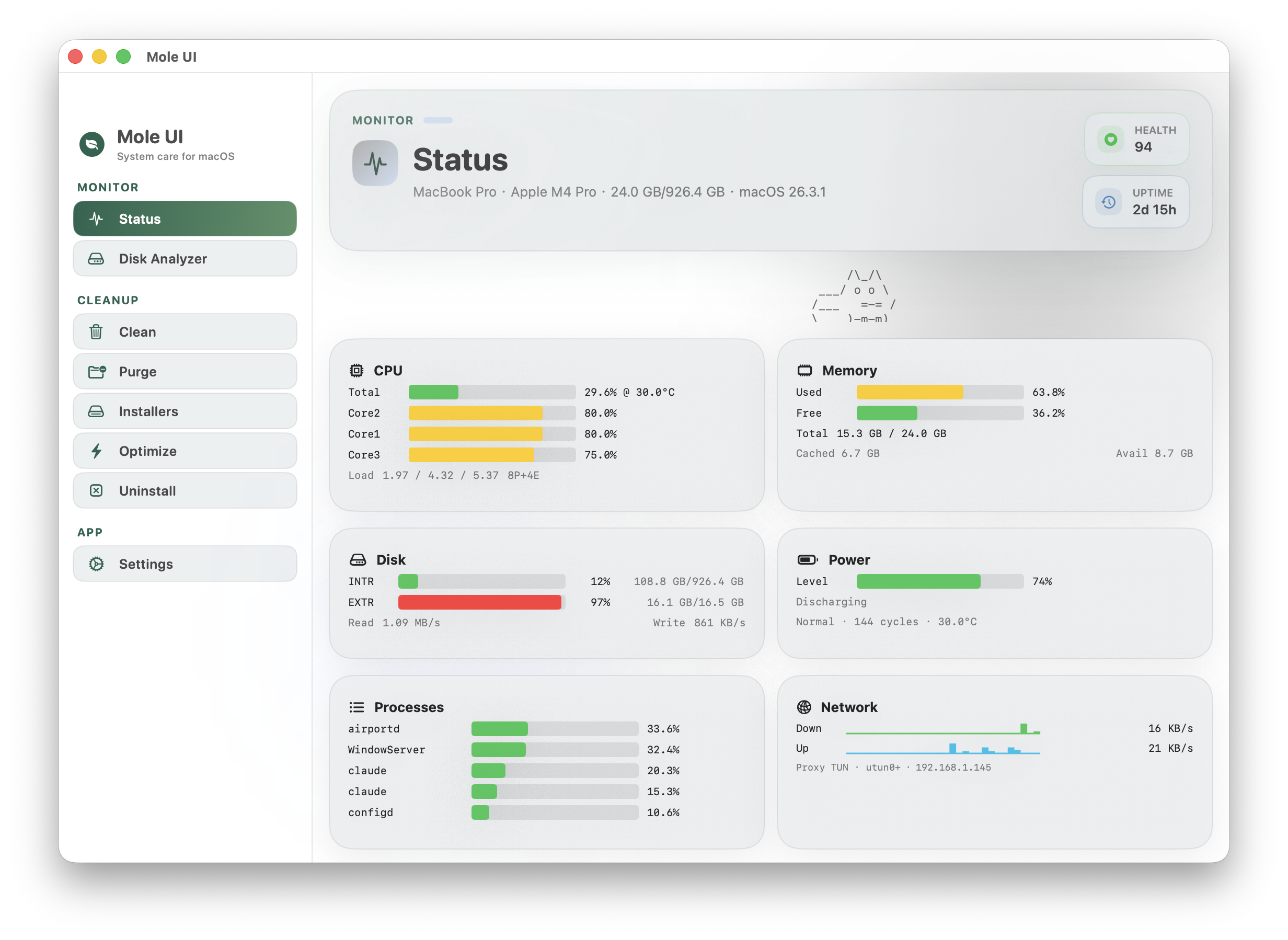
Task: Click the Memory Used yellow bar
Action: tap(910, 392)
